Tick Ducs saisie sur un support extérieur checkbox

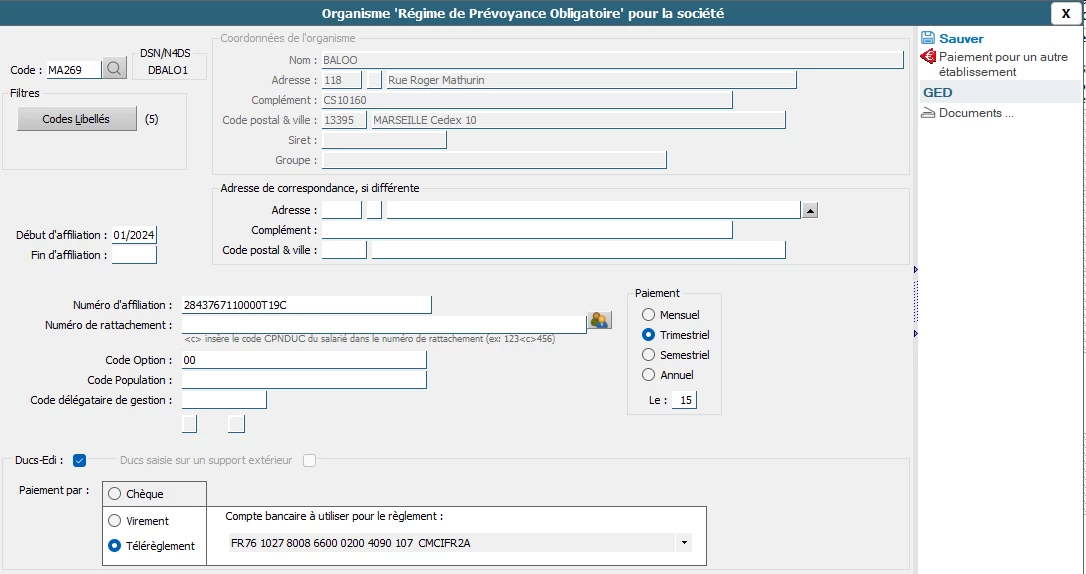tap(310, 460)
